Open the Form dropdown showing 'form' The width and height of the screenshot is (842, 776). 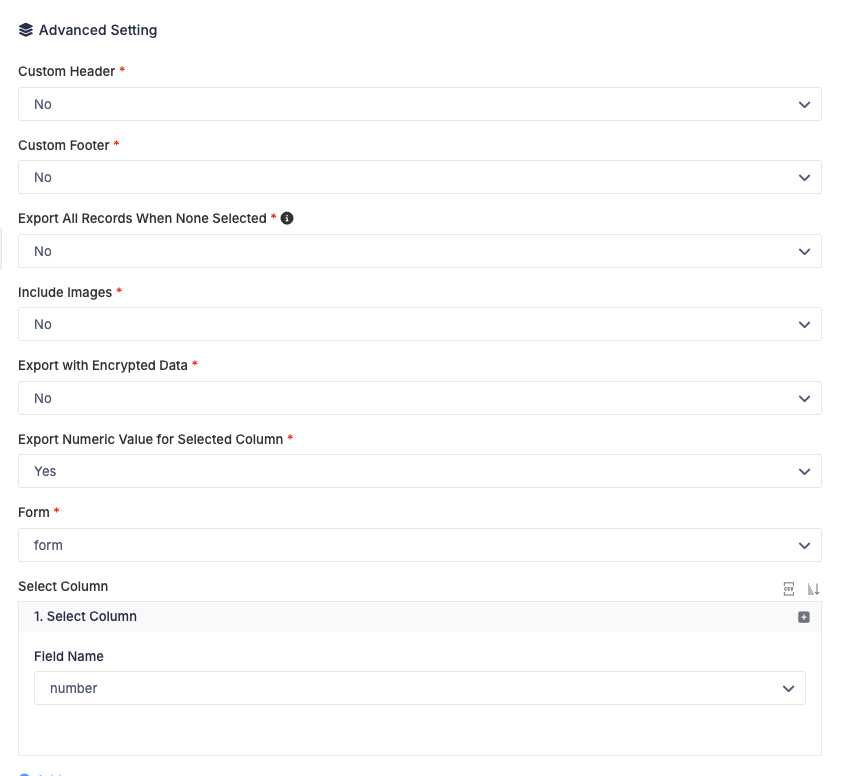tap(419, 546)
